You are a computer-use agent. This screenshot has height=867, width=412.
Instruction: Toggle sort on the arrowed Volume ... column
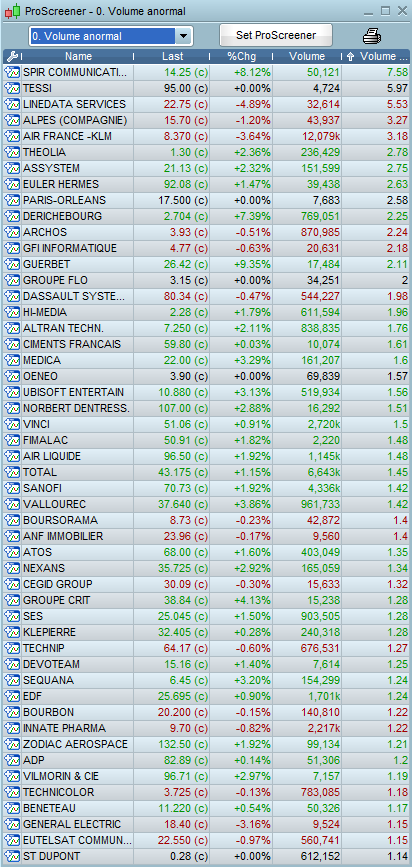pos(378,56)
